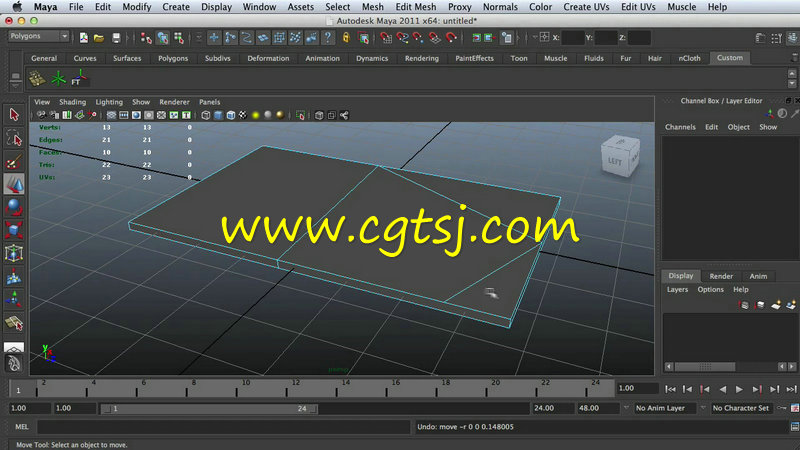Toggle Make Live surface magnet icon
The height and width of the screenshot is (450, 800).
click(x=451, y=38)
